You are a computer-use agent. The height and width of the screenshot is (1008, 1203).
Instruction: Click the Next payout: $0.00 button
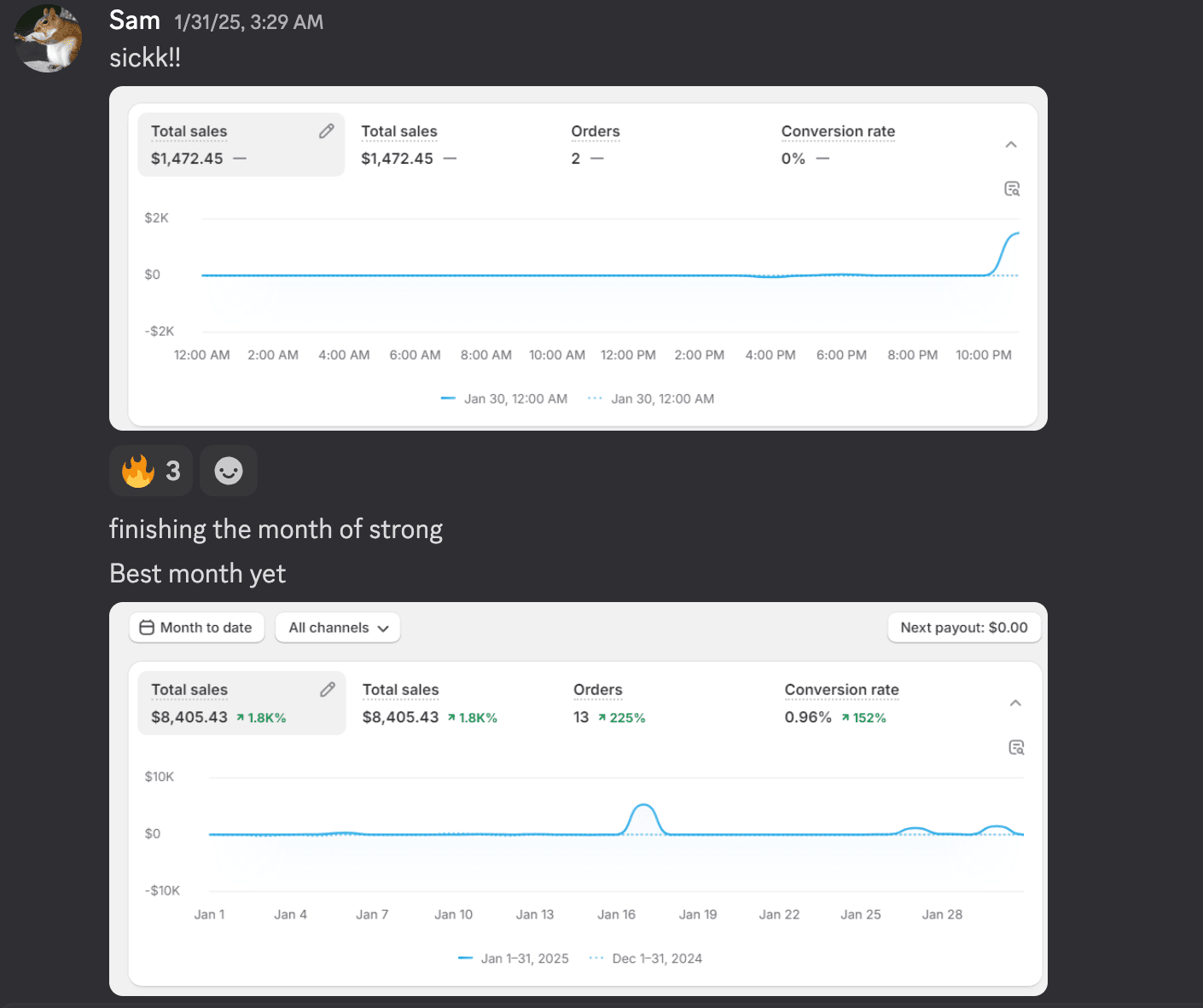pos(964,628)
